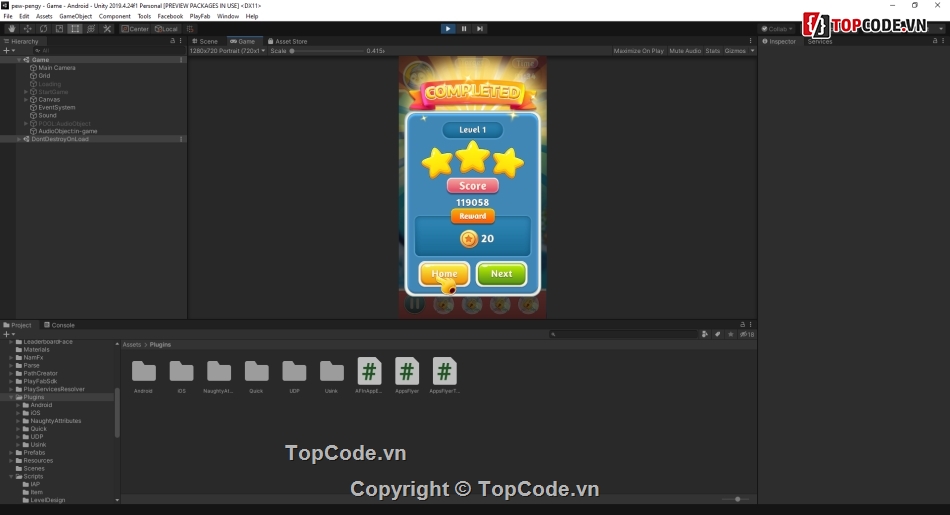Image resolution: width=950 pixels, height=515 pixels.
Task: Open Project panel create plus dropdown
Action: (8, 334)
